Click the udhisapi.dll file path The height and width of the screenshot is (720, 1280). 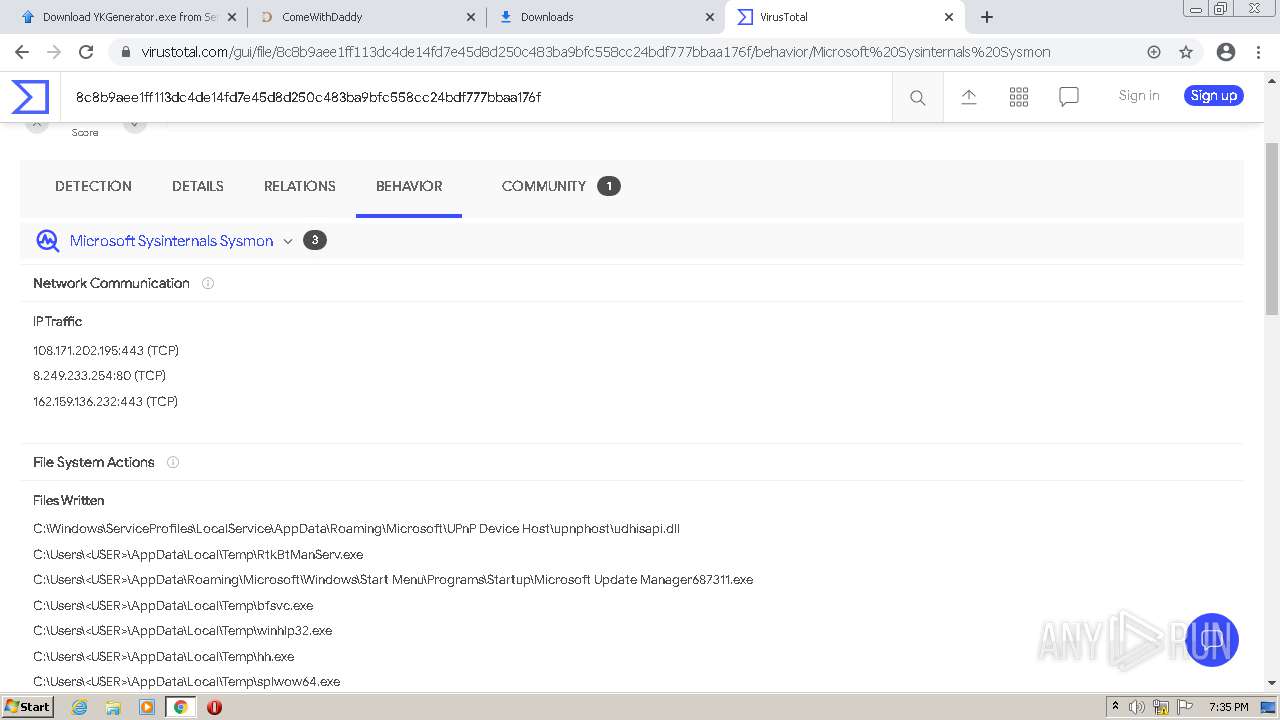coord(356,529)
